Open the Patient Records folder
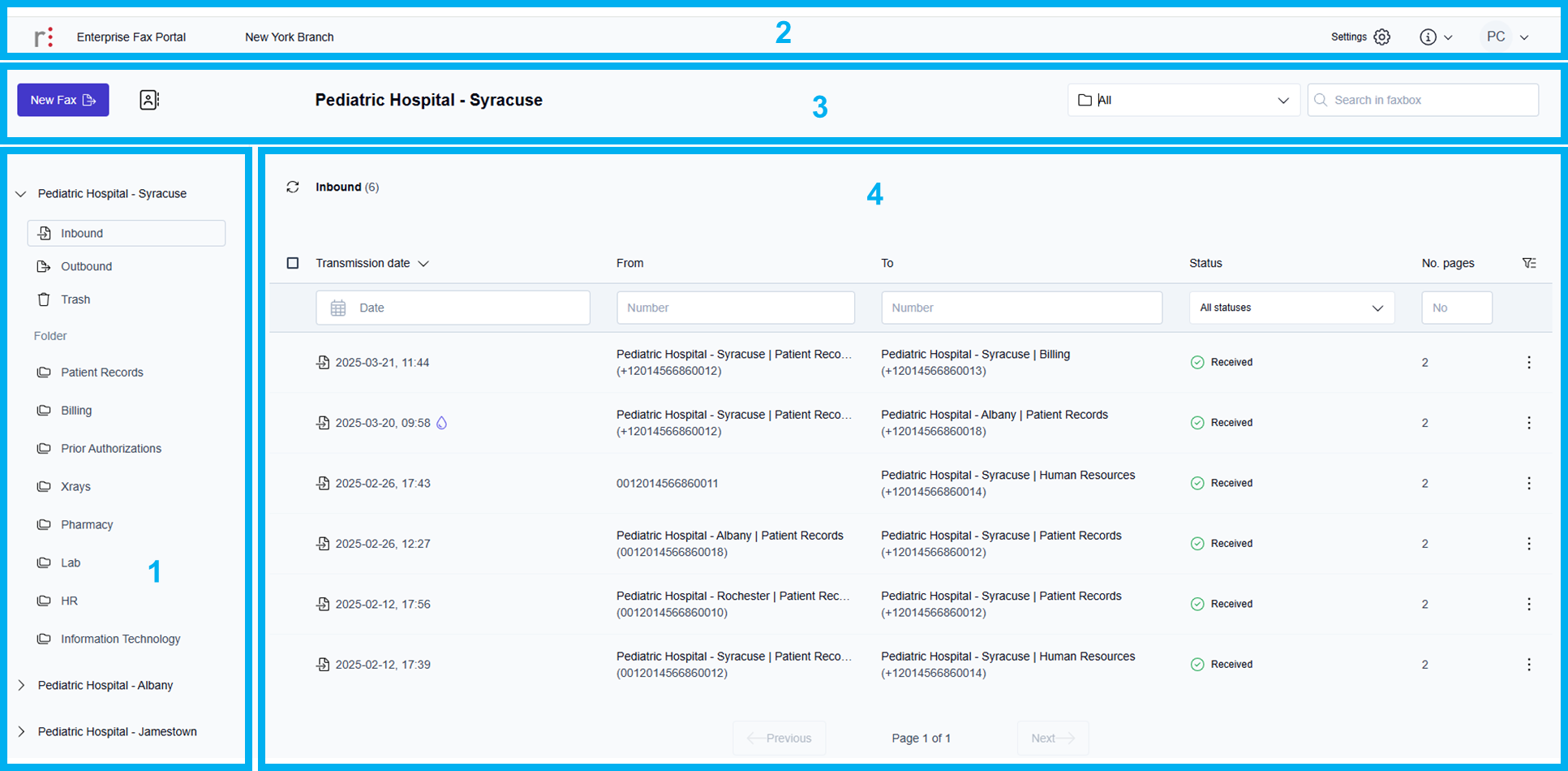Image resolution: width=1568 pixels, height=771 pixels. tap(101, 372)
